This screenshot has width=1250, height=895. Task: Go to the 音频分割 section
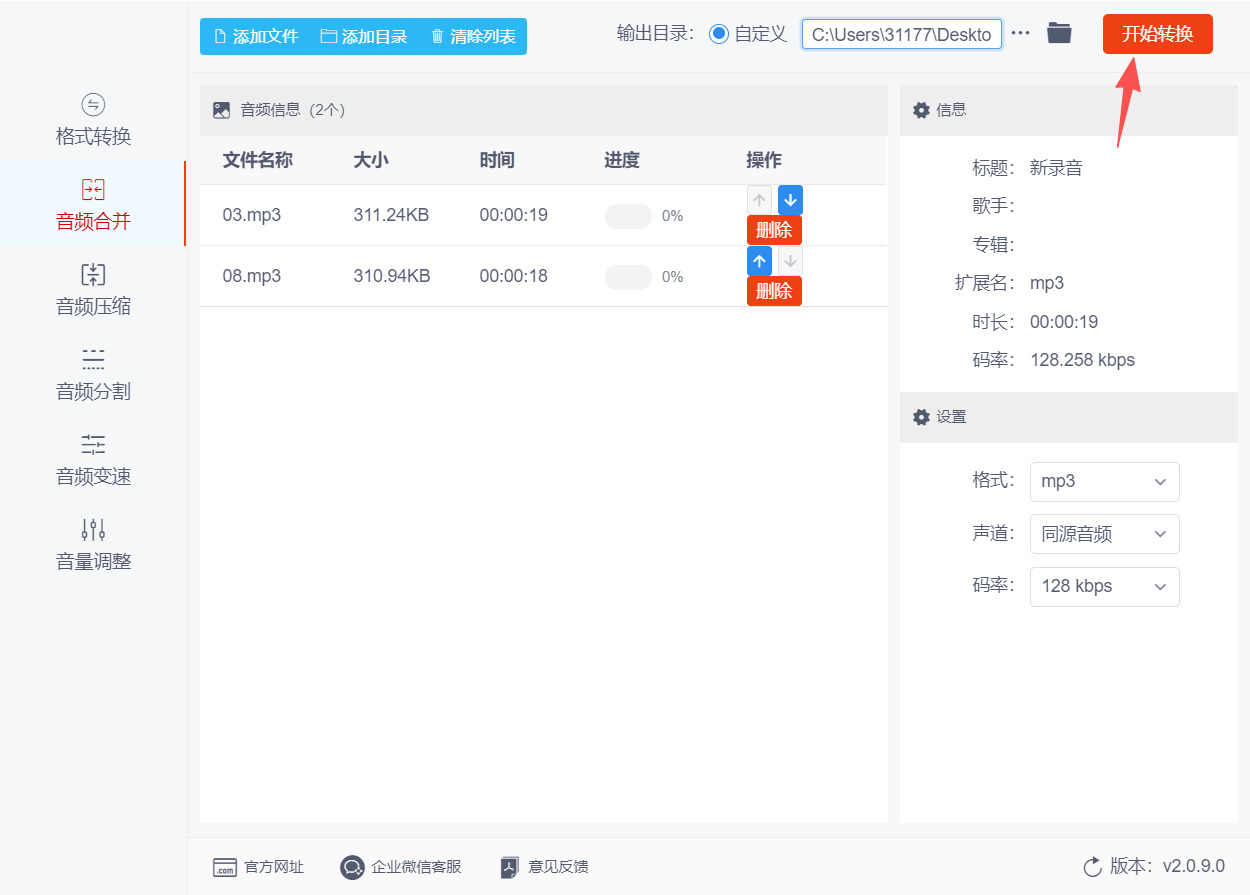(93, 375)
